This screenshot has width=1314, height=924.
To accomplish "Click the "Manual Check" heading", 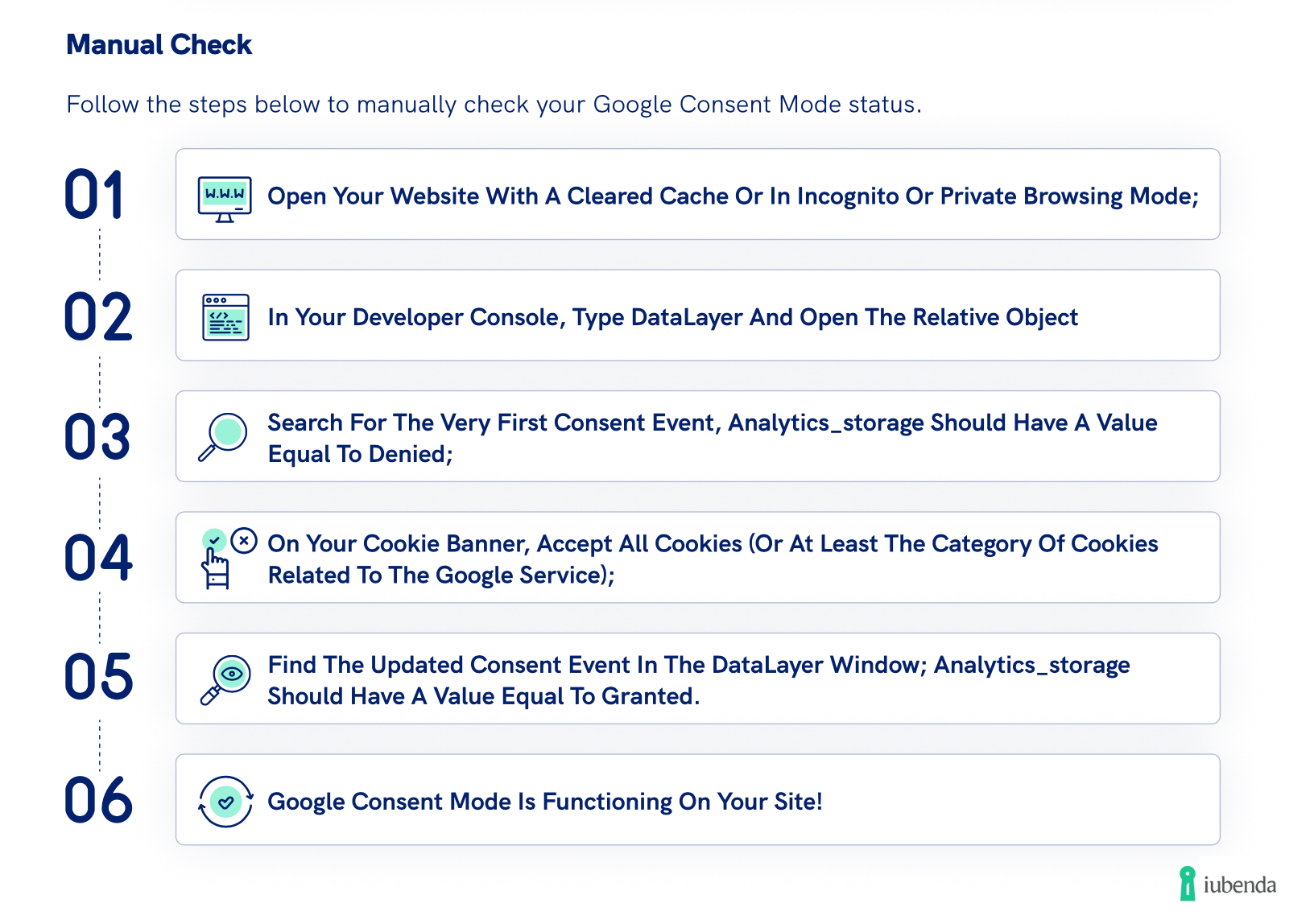I will pos(159,45).
